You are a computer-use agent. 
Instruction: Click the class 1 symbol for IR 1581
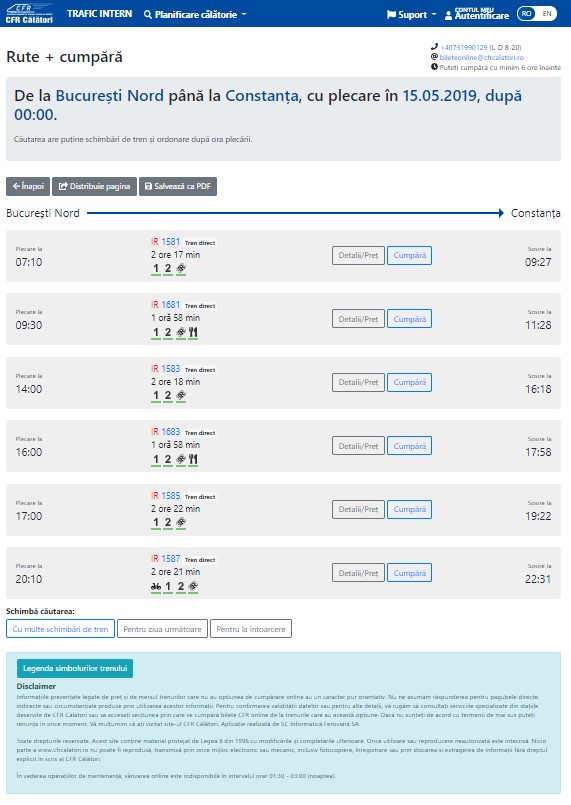click(x=156, y=269)
